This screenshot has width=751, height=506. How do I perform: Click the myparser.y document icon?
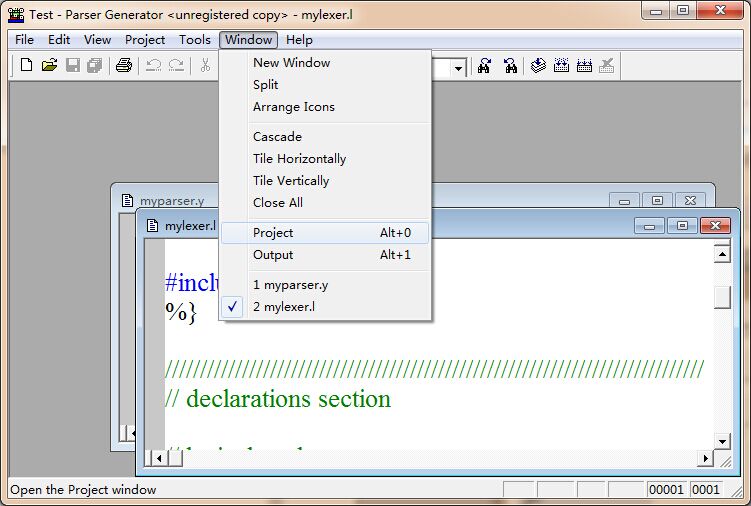pyautogui.click(x=127, y=200)
